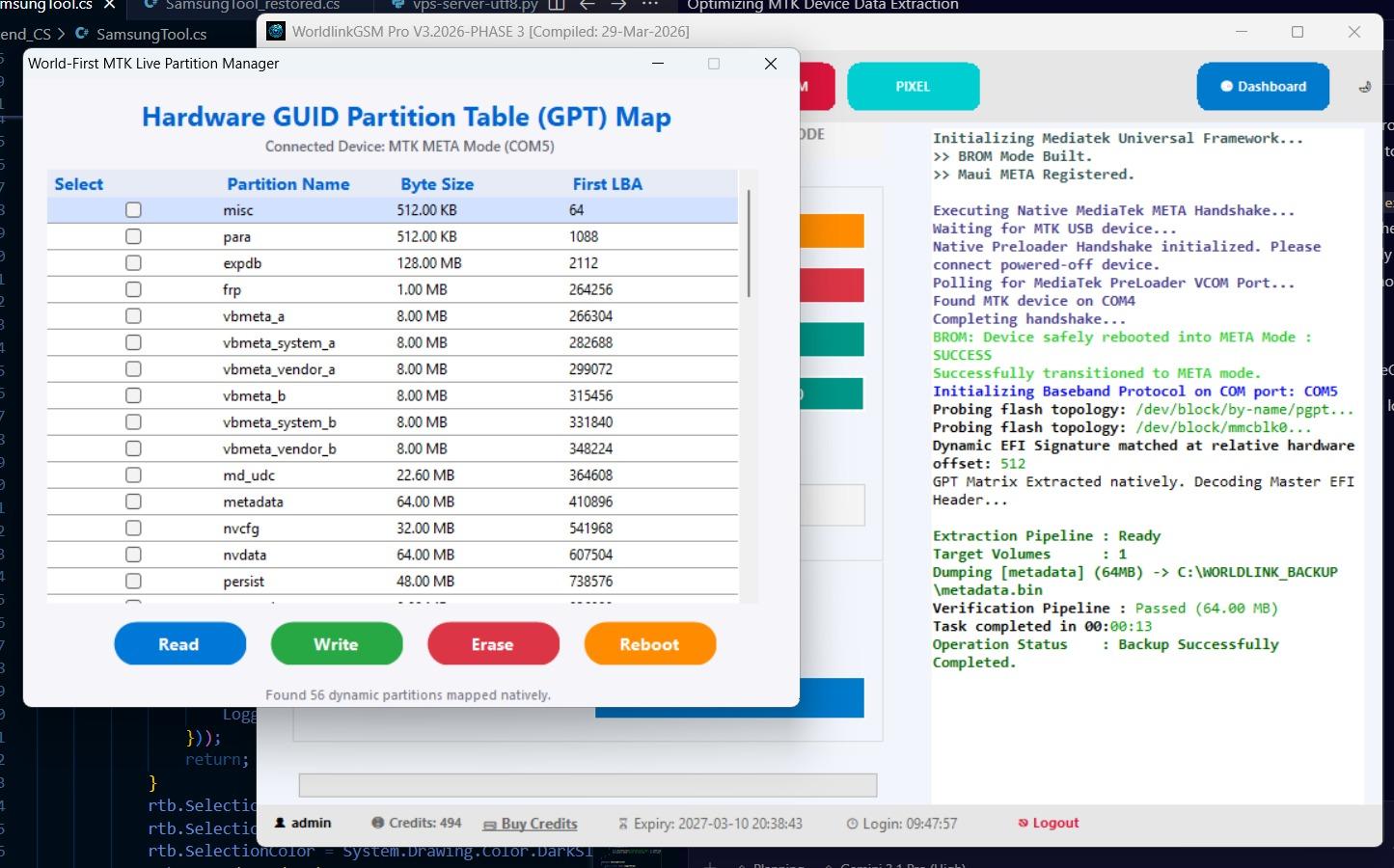Click the expiry hourglass icon
The width and height of the screenshot is (1394, 868).
622,824
